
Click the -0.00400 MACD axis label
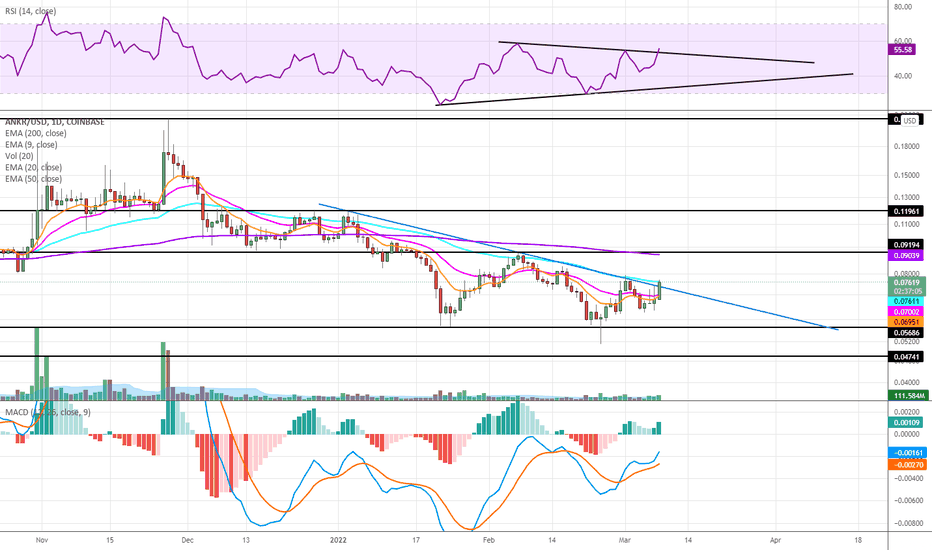908,479
